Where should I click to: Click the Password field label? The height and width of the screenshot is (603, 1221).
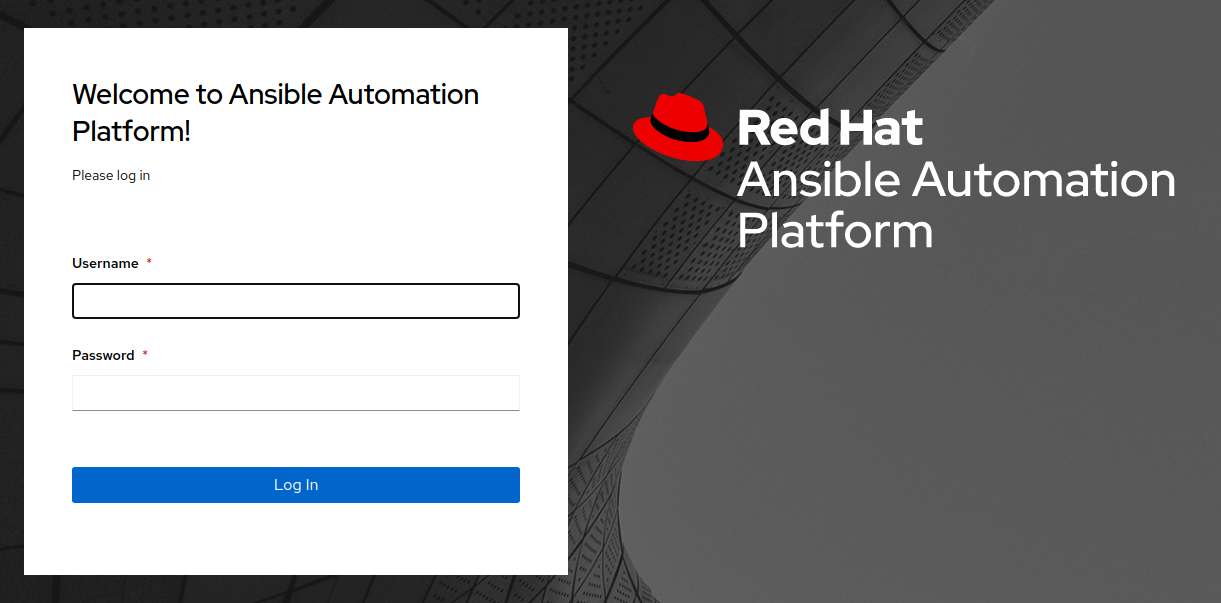click(103, 355)
